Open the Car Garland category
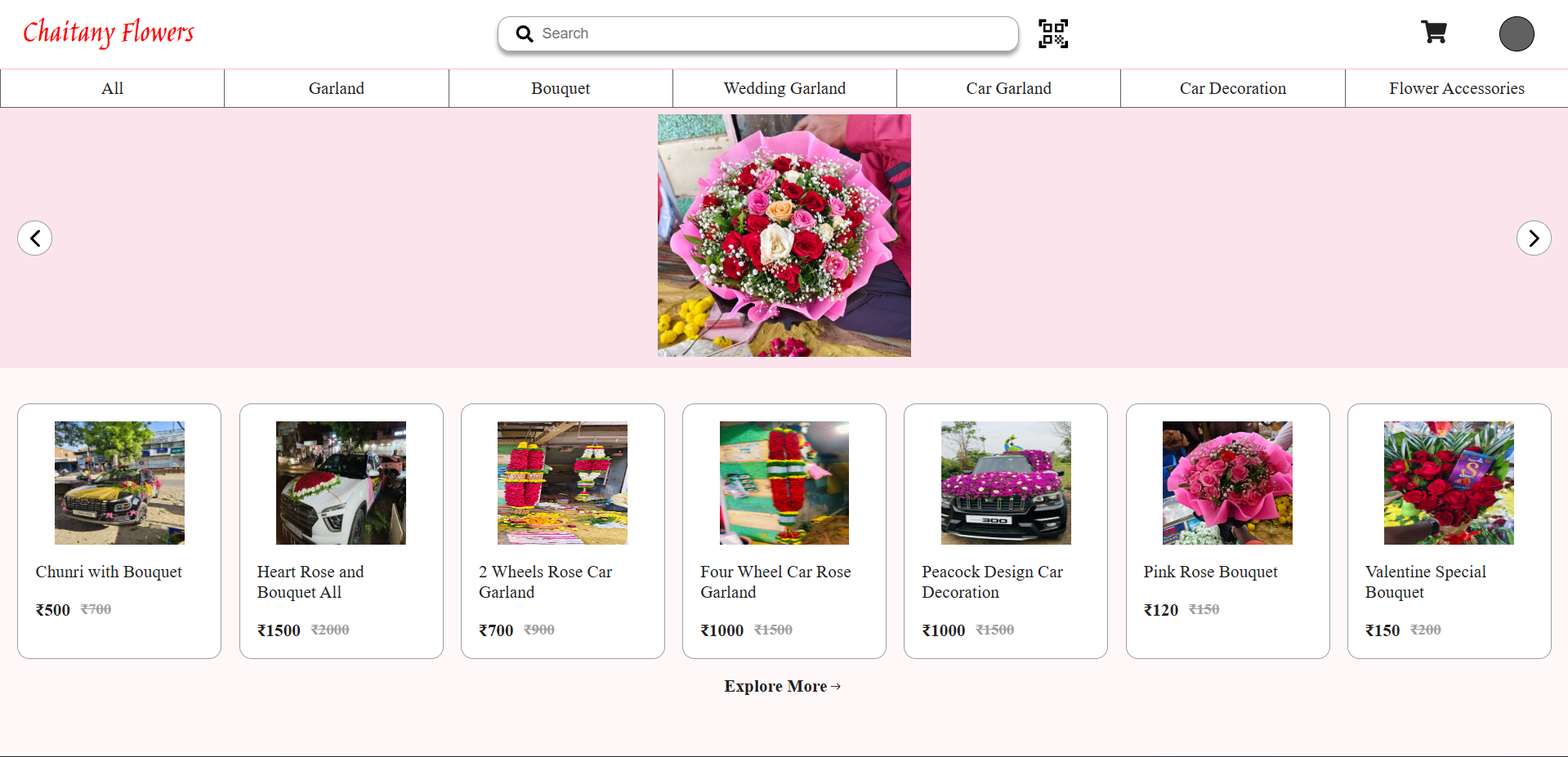 (1008, 88)
